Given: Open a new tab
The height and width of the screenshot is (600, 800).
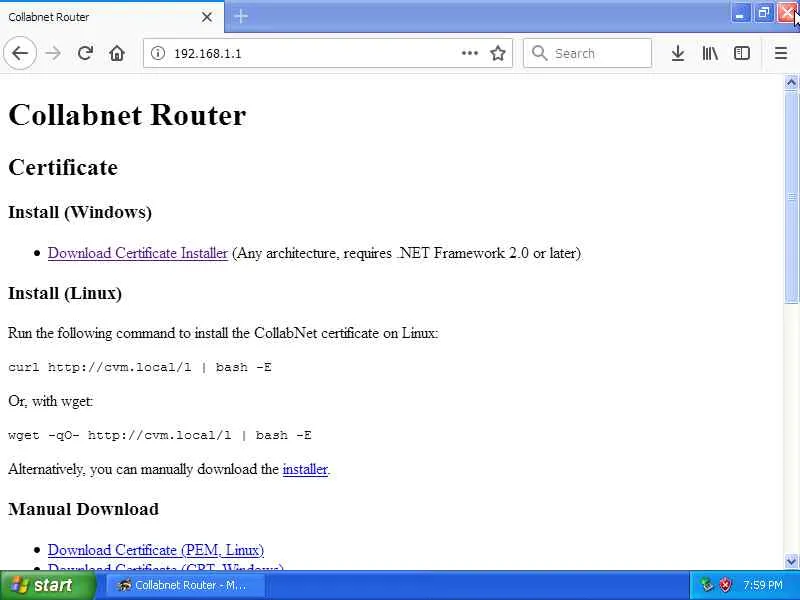Looking at the screenshot, I should pos(241,16).
